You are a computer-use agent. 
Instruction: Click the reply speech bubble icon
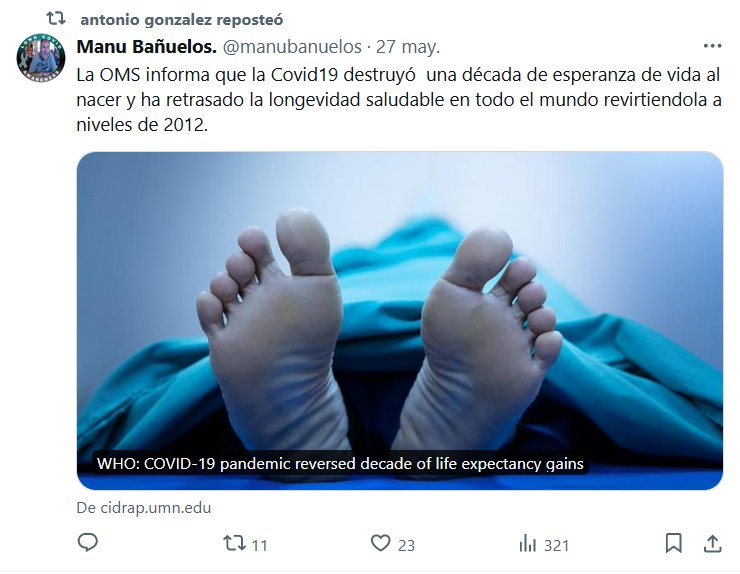[88, 543]
